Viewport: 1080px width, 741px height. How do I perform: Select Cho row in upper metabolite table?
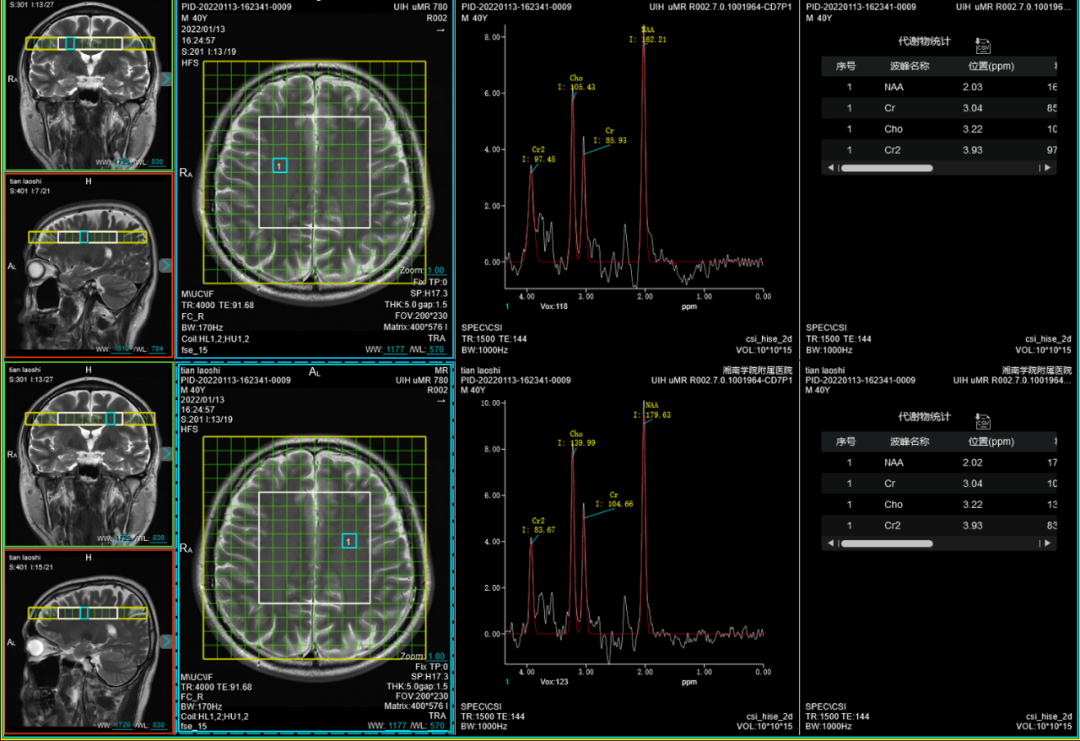(x=939, y=129)
